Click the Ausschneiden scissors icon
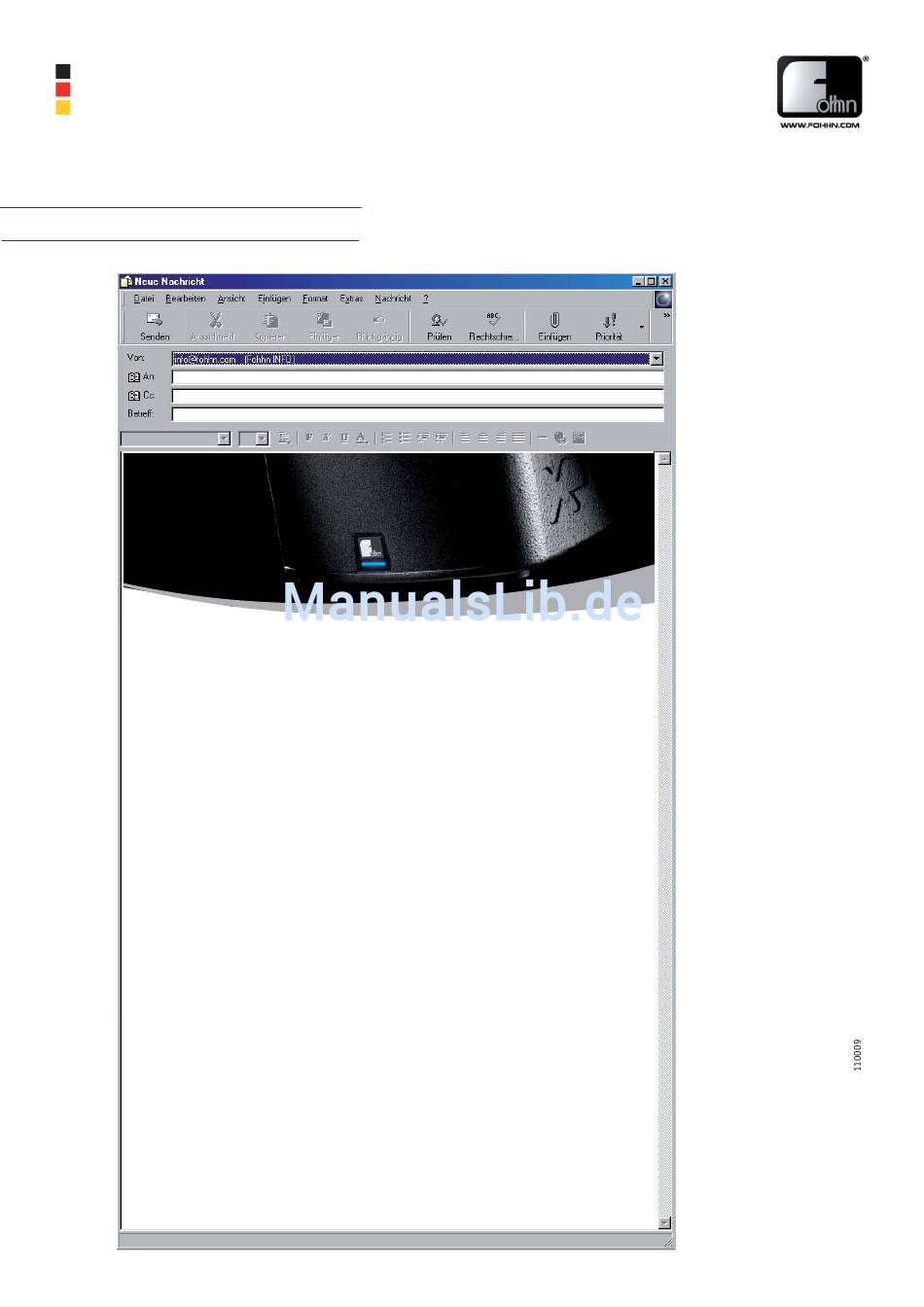924x1307 pixels. tap(215, 320)
